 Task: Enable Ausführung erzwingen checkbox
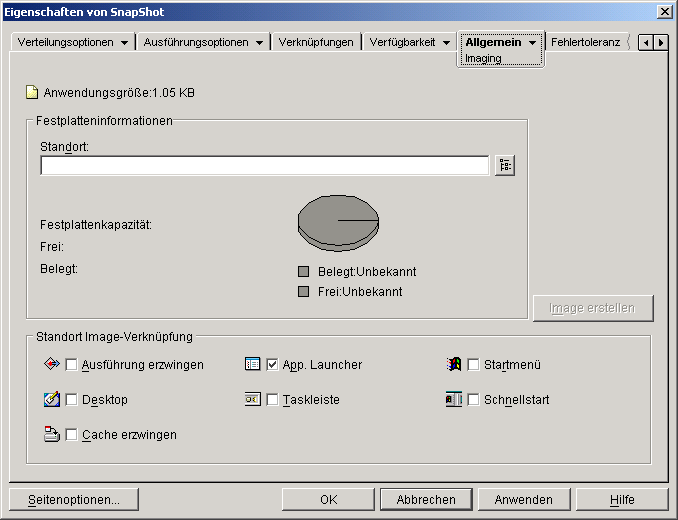click(x=71, y=364)
